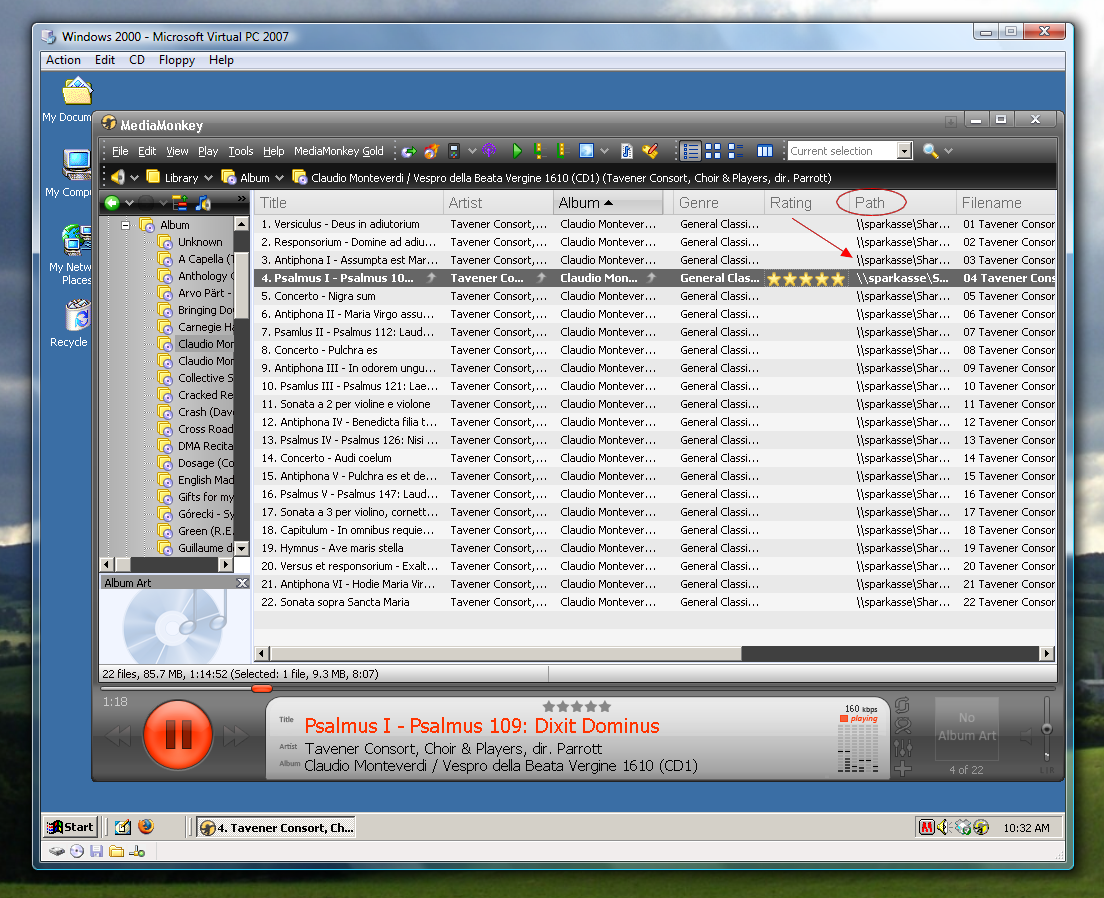Click the playback seek slider handle
The image size is (1104, 898).
tap(262, 688)
